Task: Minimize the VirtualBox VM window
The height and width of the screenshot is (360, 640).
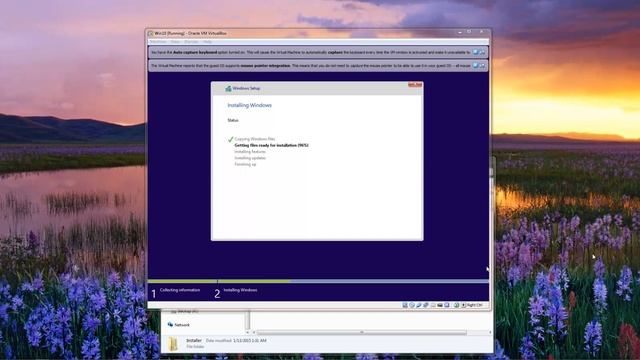Action: [460, 32]
